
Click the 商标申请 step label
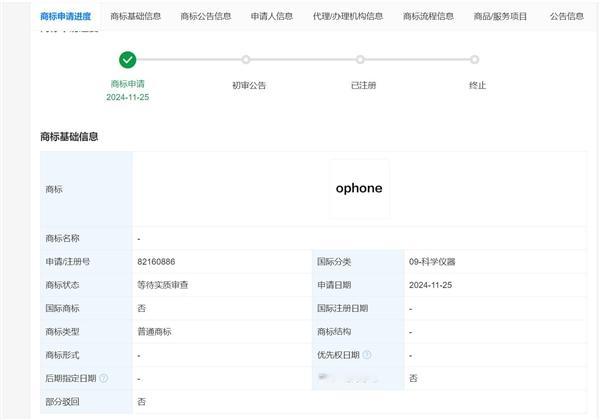tap(127, 84)
